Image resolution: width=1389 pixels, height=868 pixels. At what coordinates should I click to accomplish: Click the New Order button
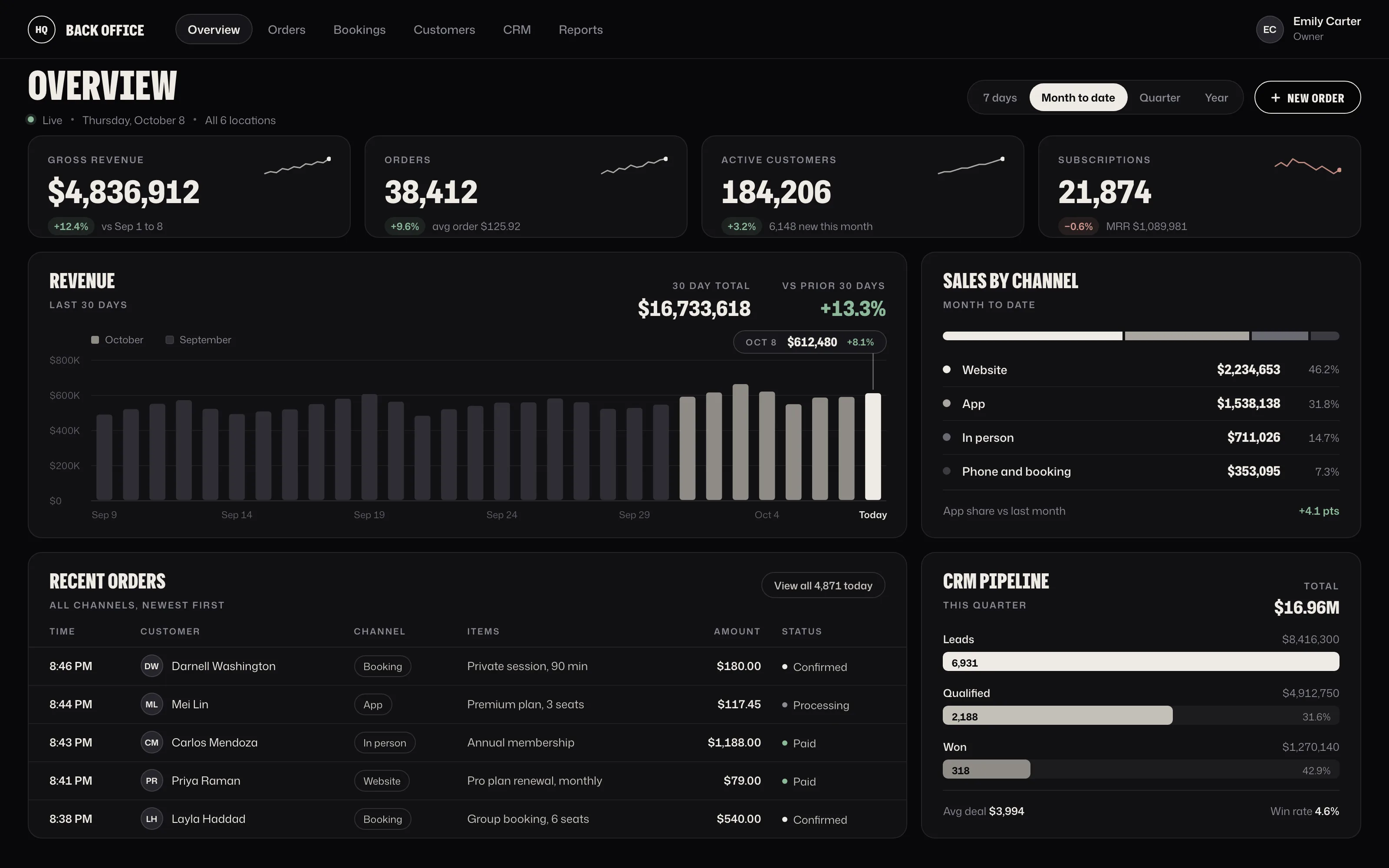1307,98
